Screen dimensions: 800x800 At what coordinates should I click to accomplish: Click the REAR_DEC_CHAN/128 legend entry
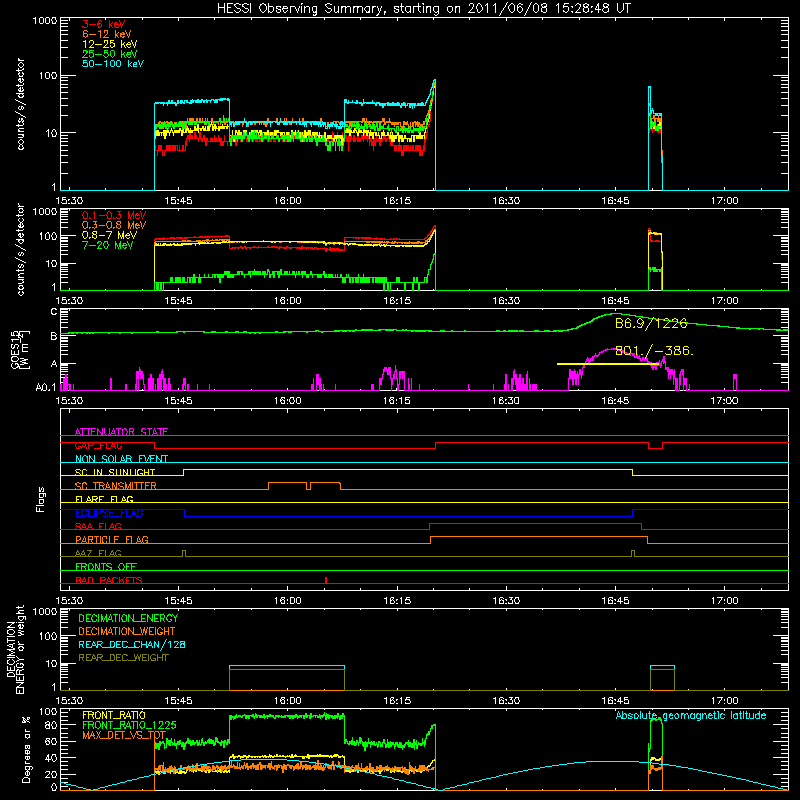[x=132, y=644]
